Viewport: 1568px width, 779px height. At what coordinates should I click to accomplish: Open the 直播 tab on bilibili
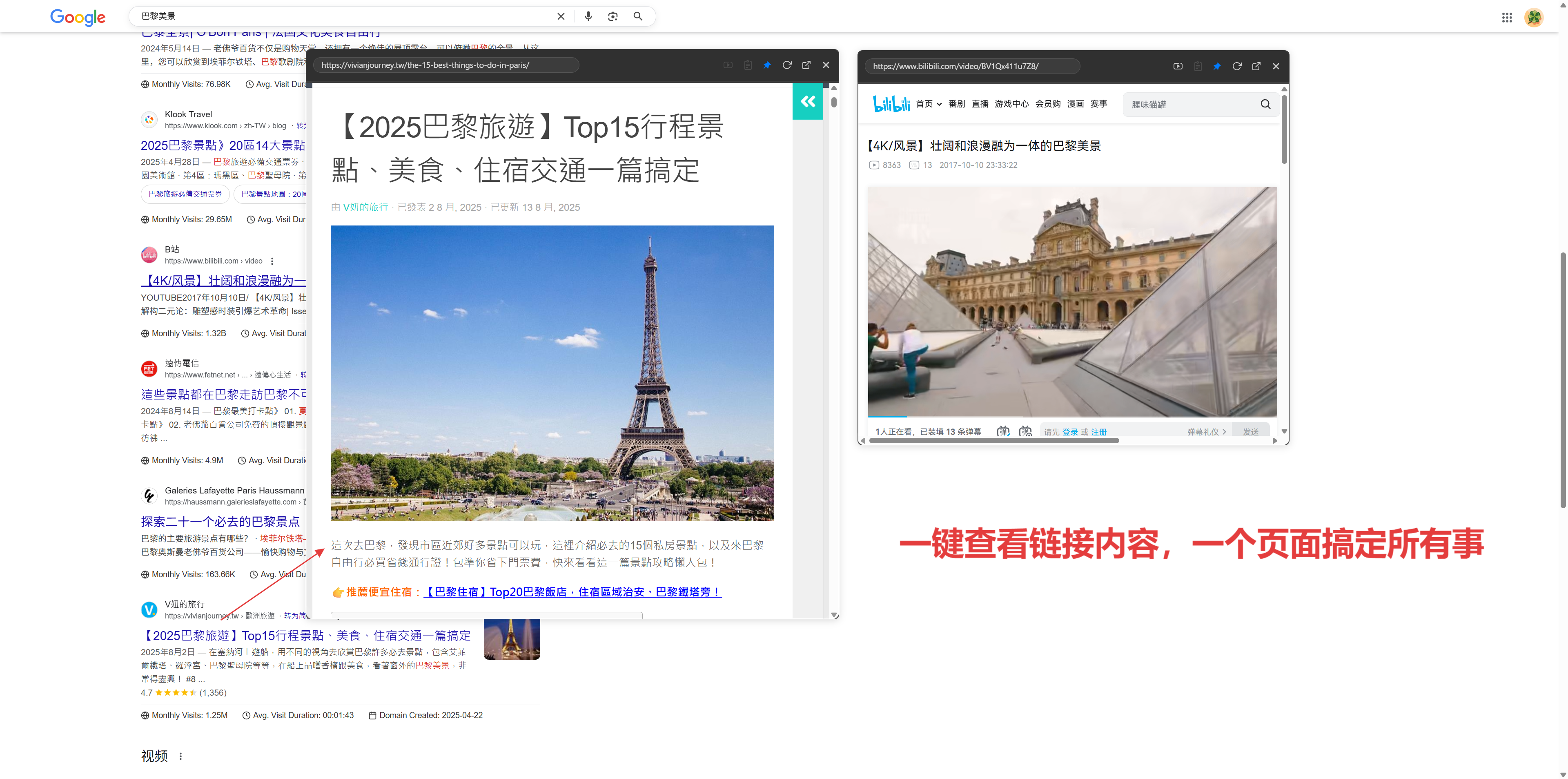click(980, 104)
